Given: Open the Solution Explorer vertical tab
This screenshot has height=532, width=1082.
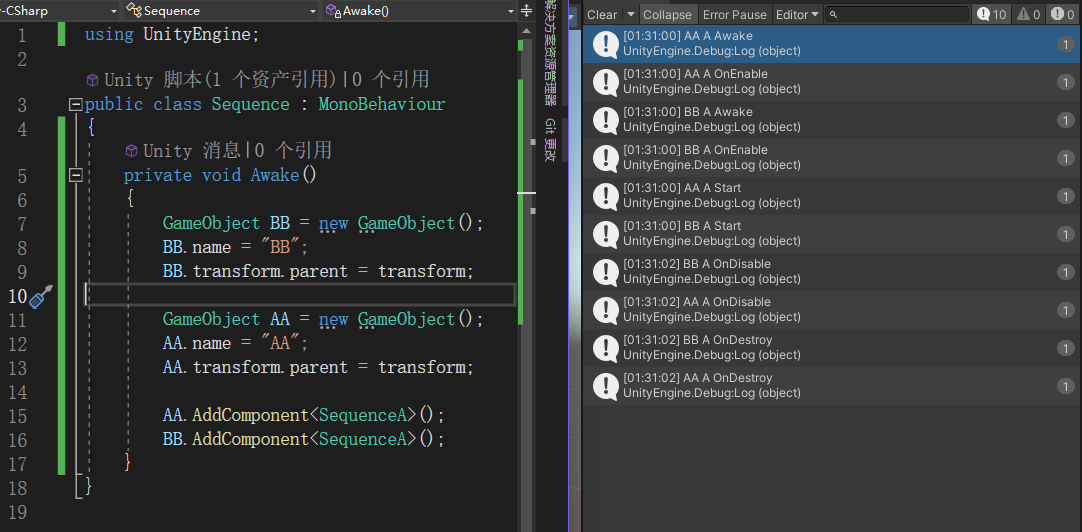Looking at the screenshot, I should [550, 54].
